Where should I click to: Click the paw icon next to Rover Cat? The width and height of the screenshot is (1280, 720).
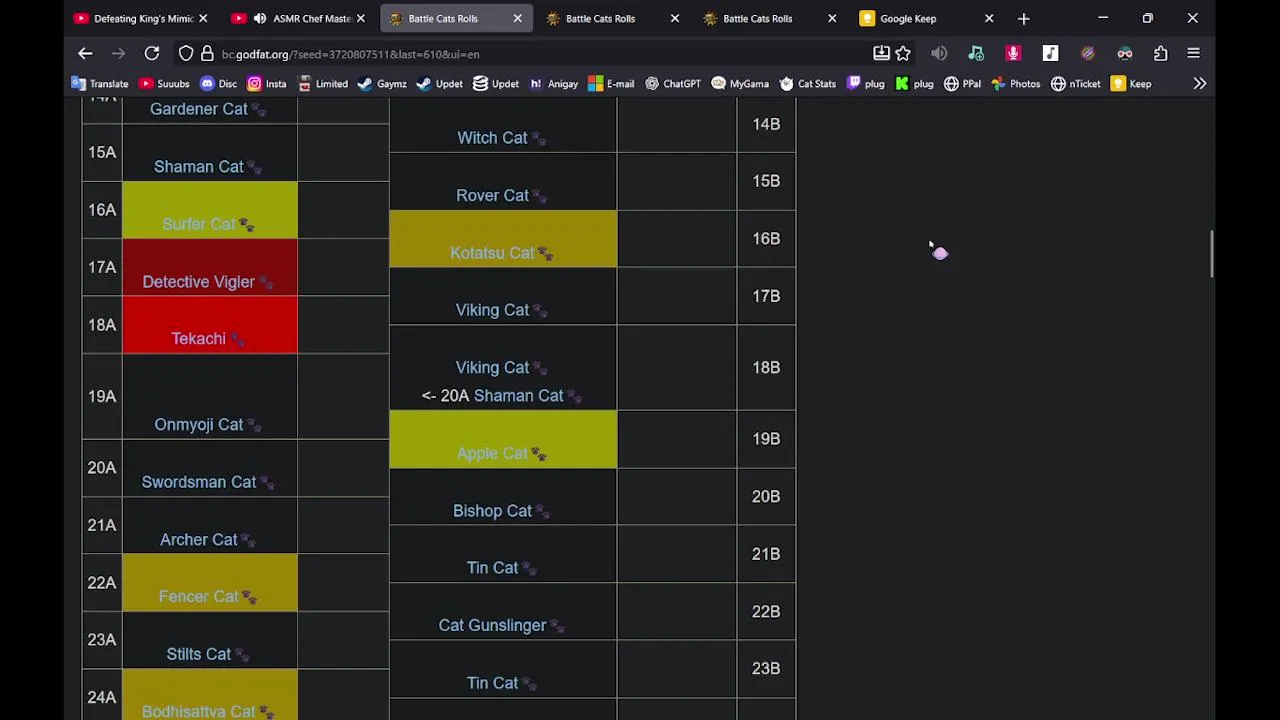pyautogui.click(x=539, y=197)
